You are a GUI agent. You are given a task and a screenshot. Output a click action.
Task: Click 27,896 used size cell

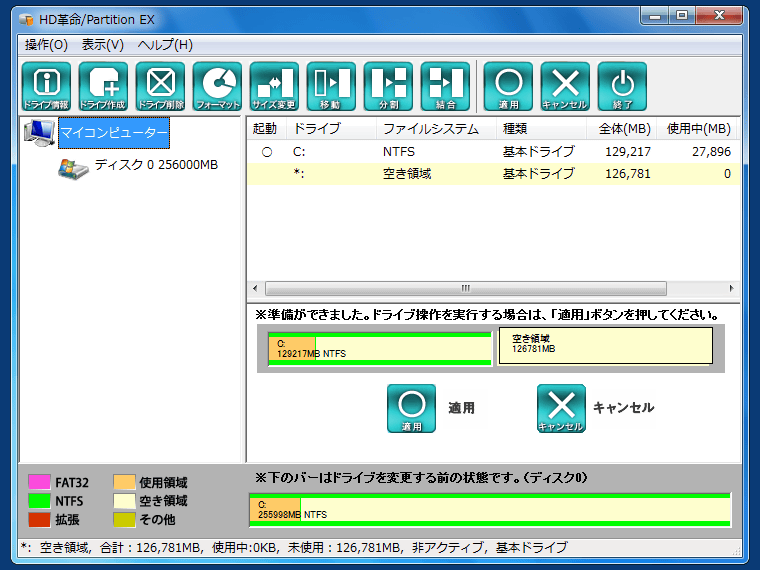tap(711, 152)
